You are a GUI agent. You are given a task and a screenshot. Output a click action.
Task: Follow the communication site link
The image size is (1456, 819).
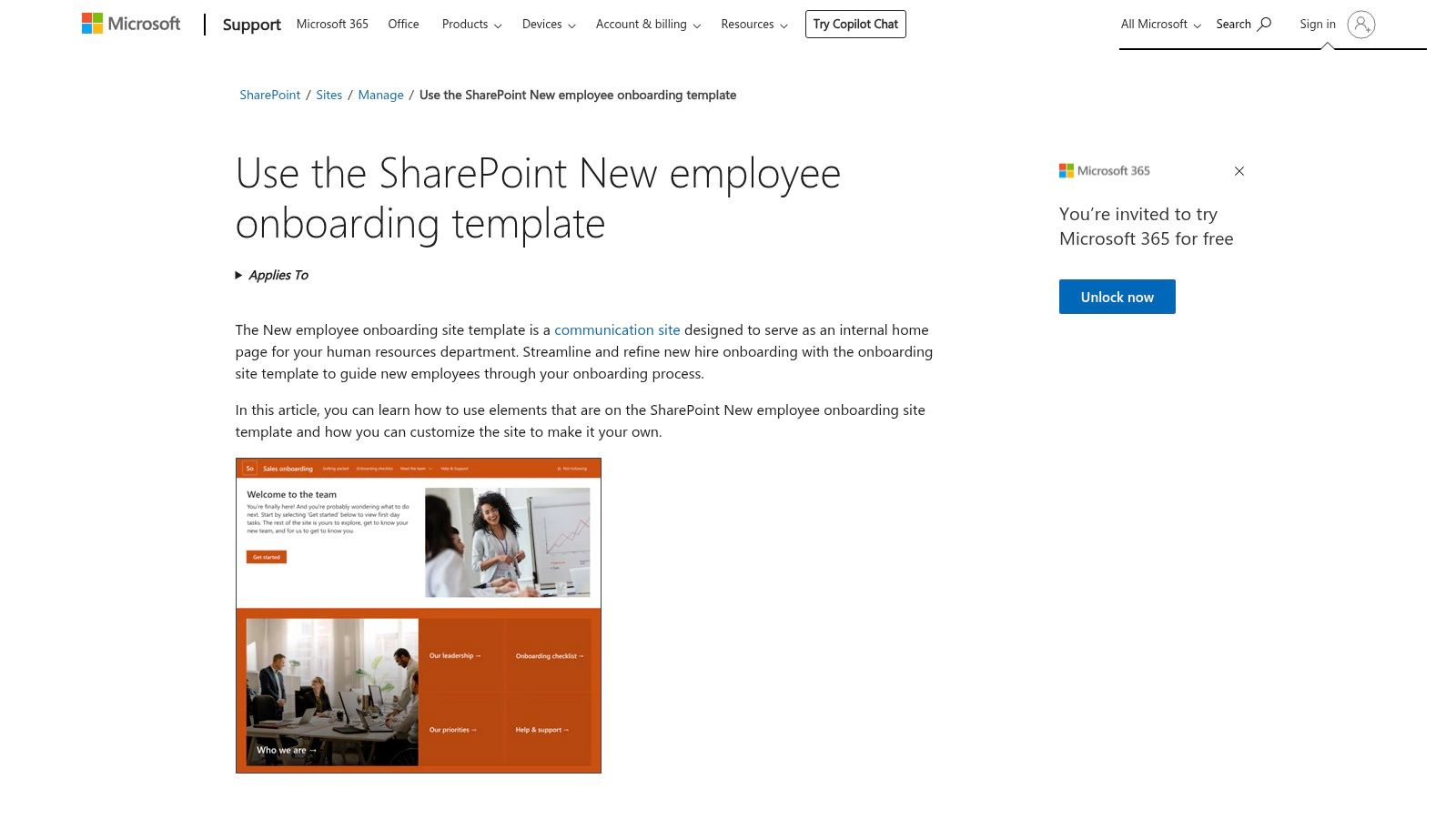617,330
